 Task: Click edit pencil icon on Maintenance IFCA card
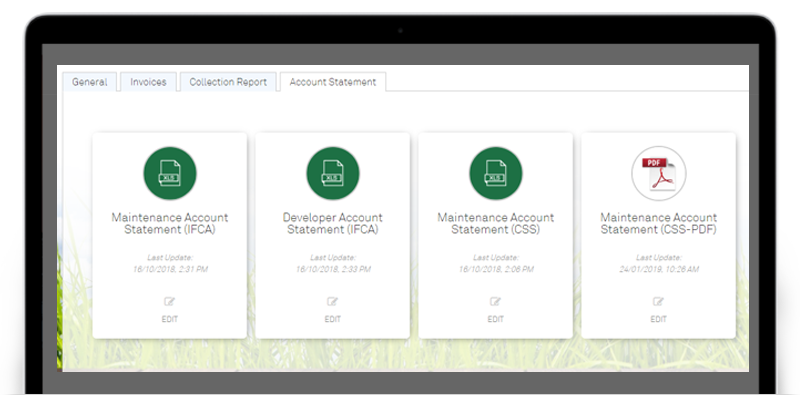(x=169, y=302)
